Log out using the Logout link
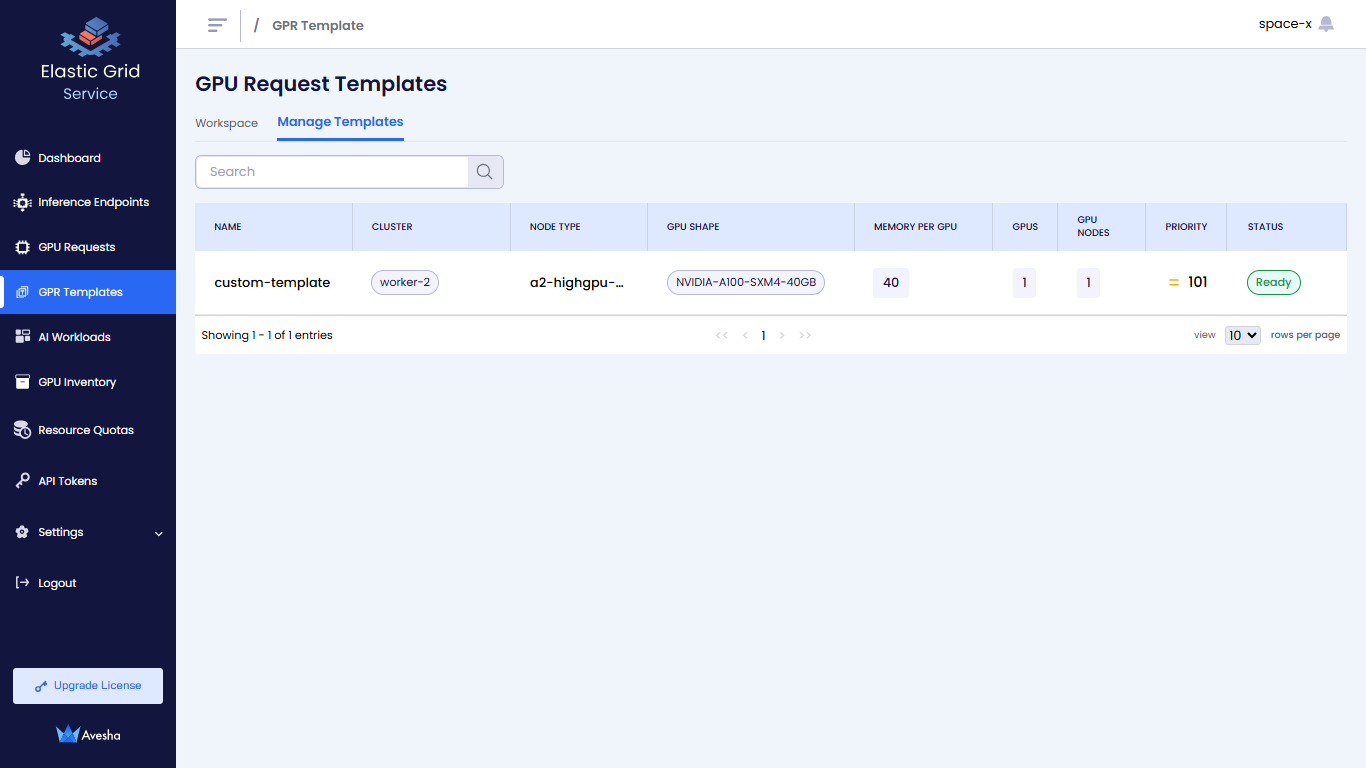 57,583
